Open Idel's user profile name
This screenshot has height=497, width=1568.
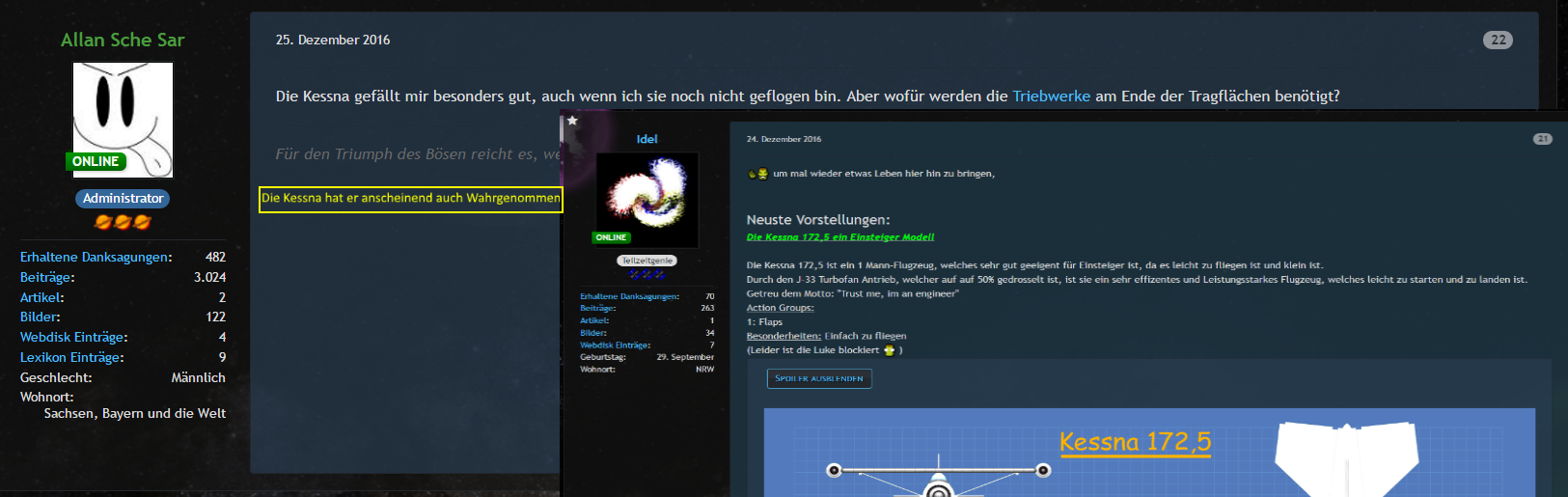[x=646, y=139]
